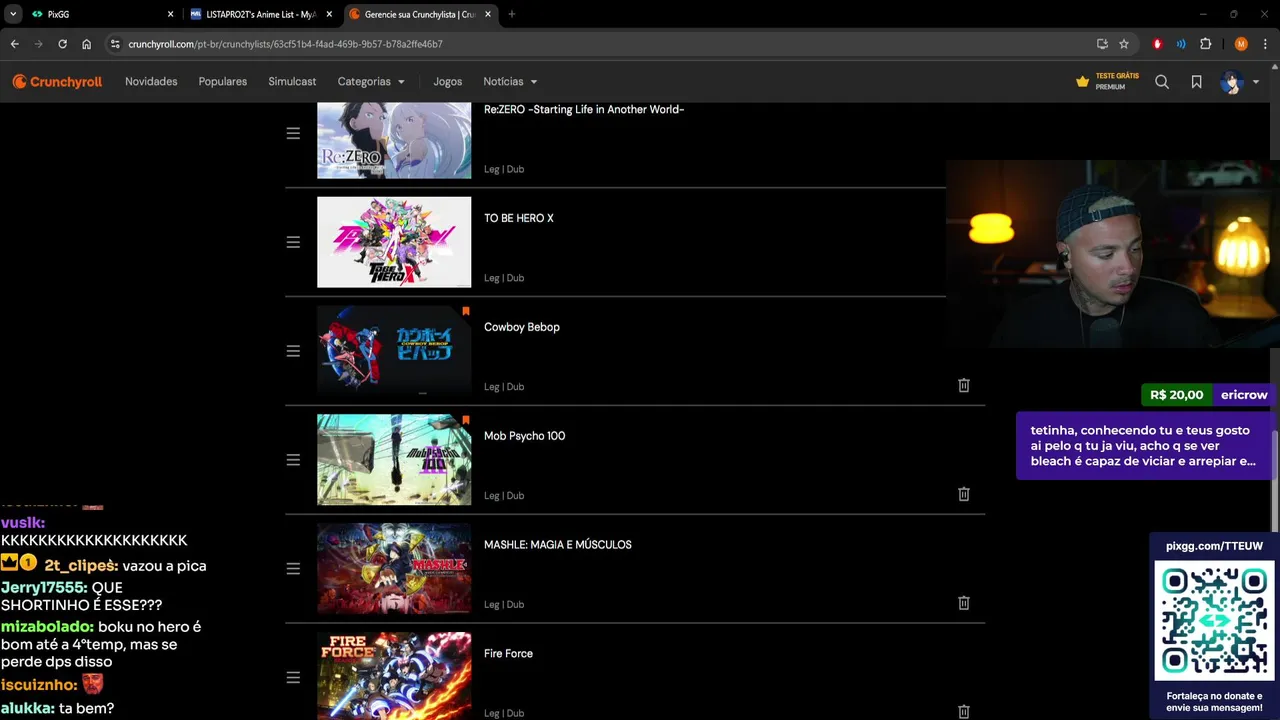This screenshot has width=1280, height=720.
Task: Close the Anime List tab
Action: click(x=329, y=14)
